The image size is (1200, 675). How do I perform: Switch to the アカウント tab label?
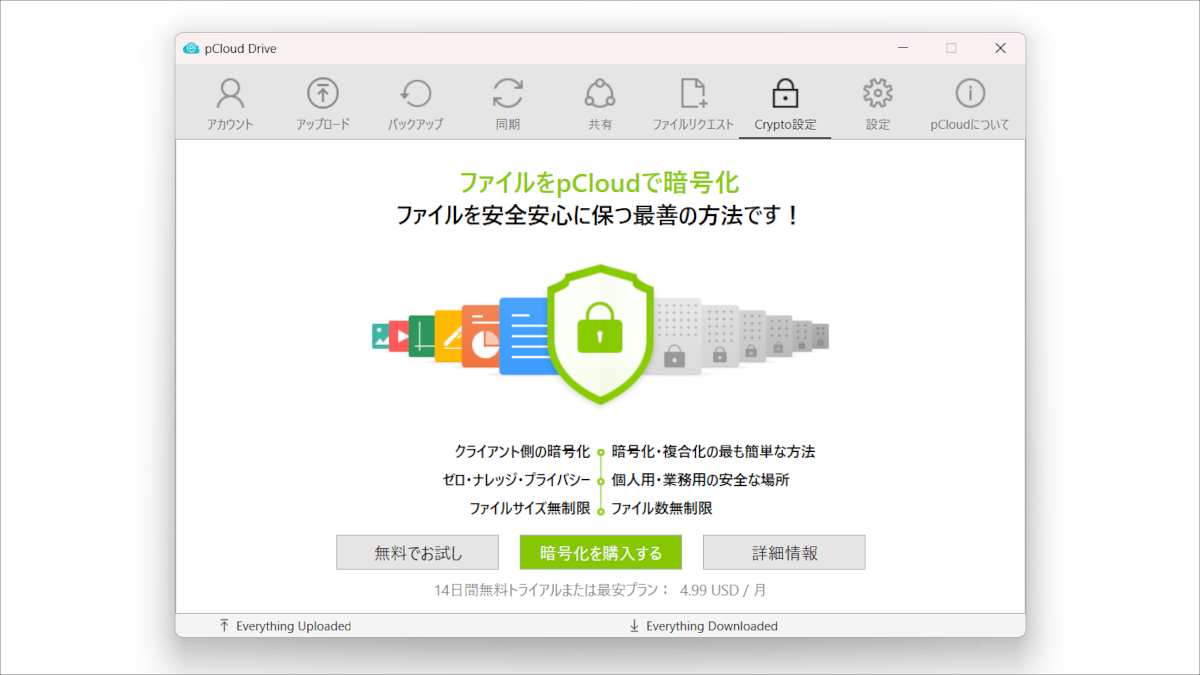(x=230, y=125)
